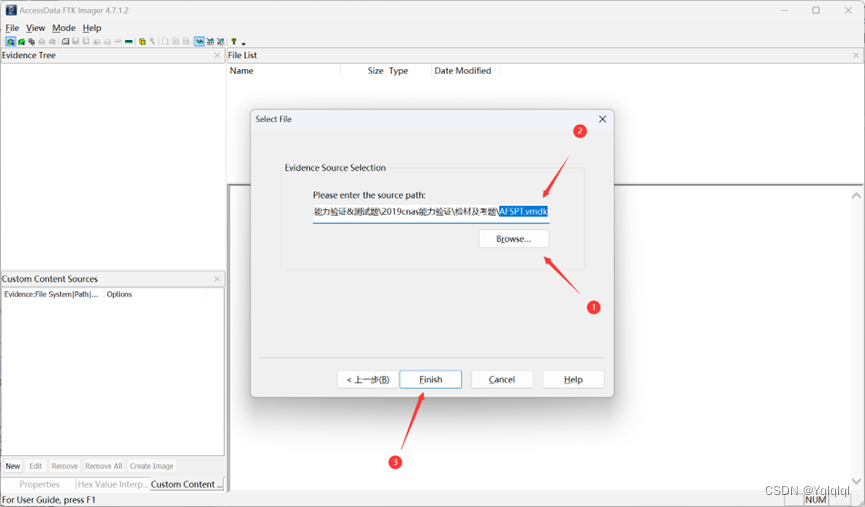Click the Obtain Protected Files icon
This screenshot has width=865, height=507.
click(142, 41)
